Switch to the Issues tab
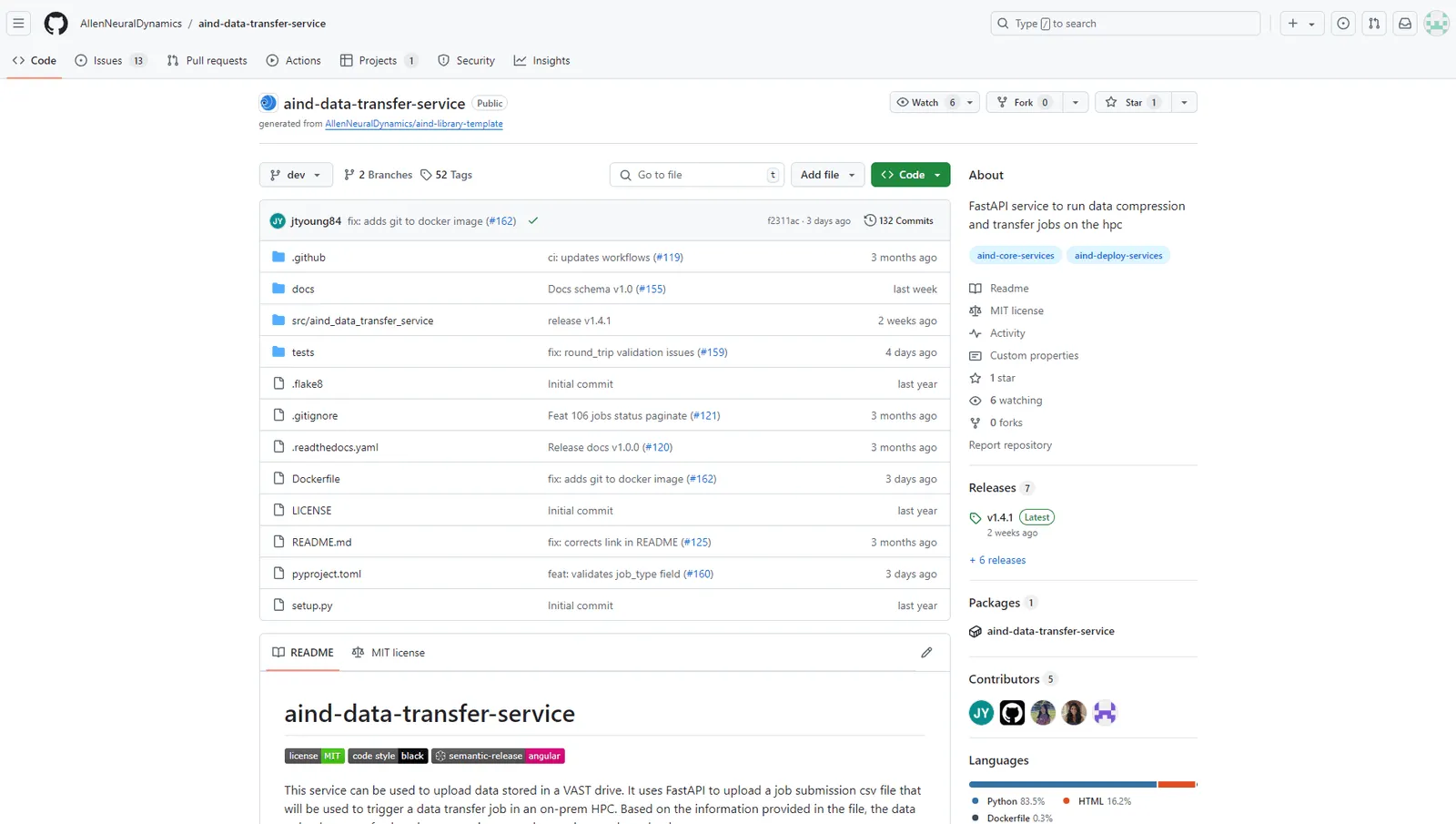The image size is (1456, 824). (110, 61)
